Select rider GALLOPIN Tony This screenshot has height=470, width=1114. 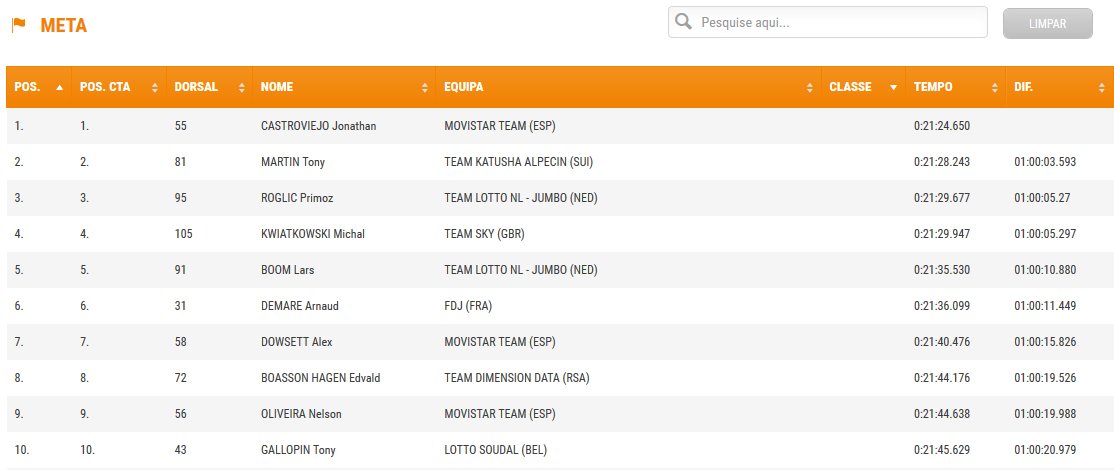[x=298, y=450]
